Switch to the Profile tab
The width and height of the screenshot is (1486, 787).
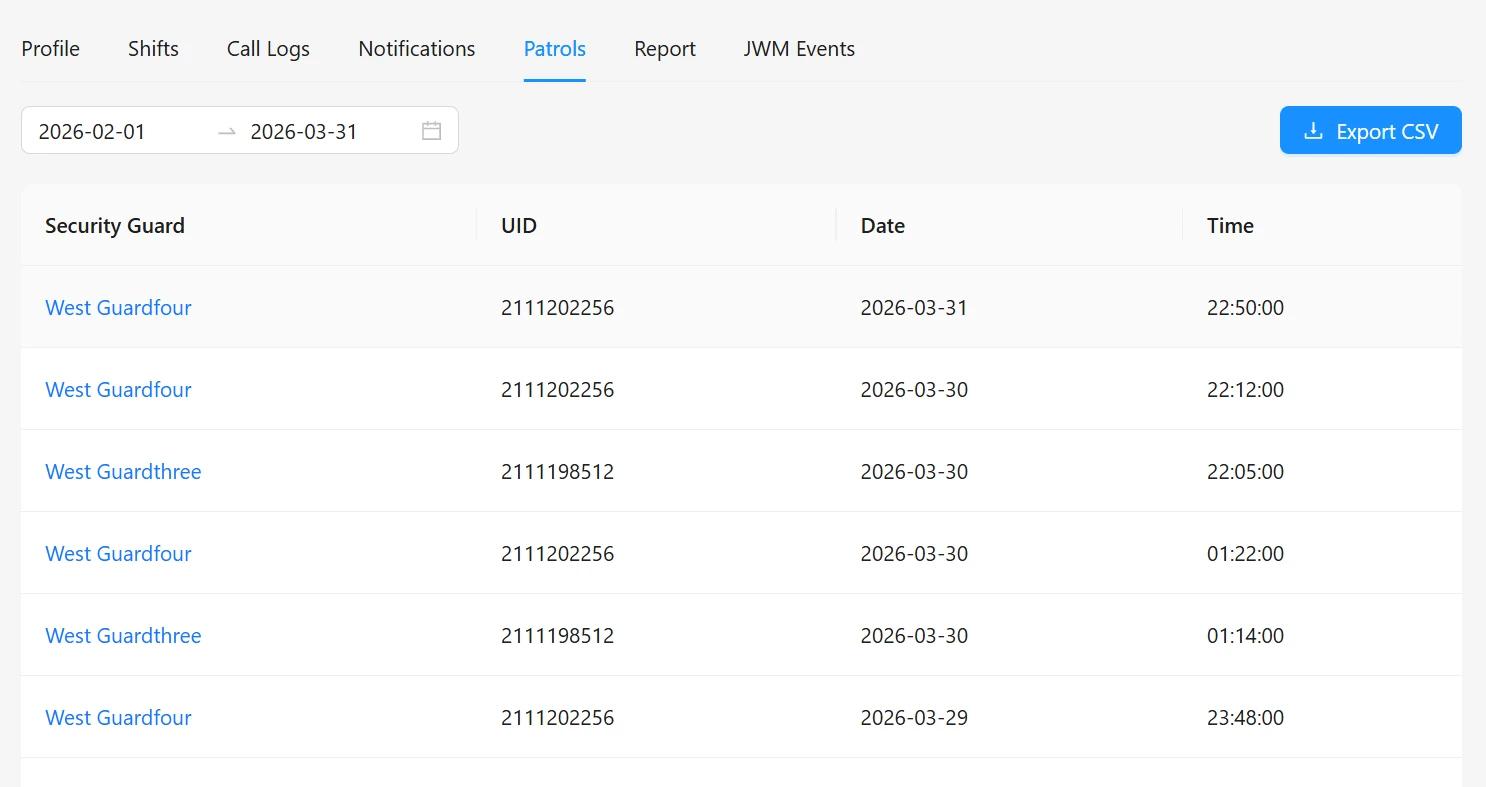pyautogui.click(x=51, y=49)
